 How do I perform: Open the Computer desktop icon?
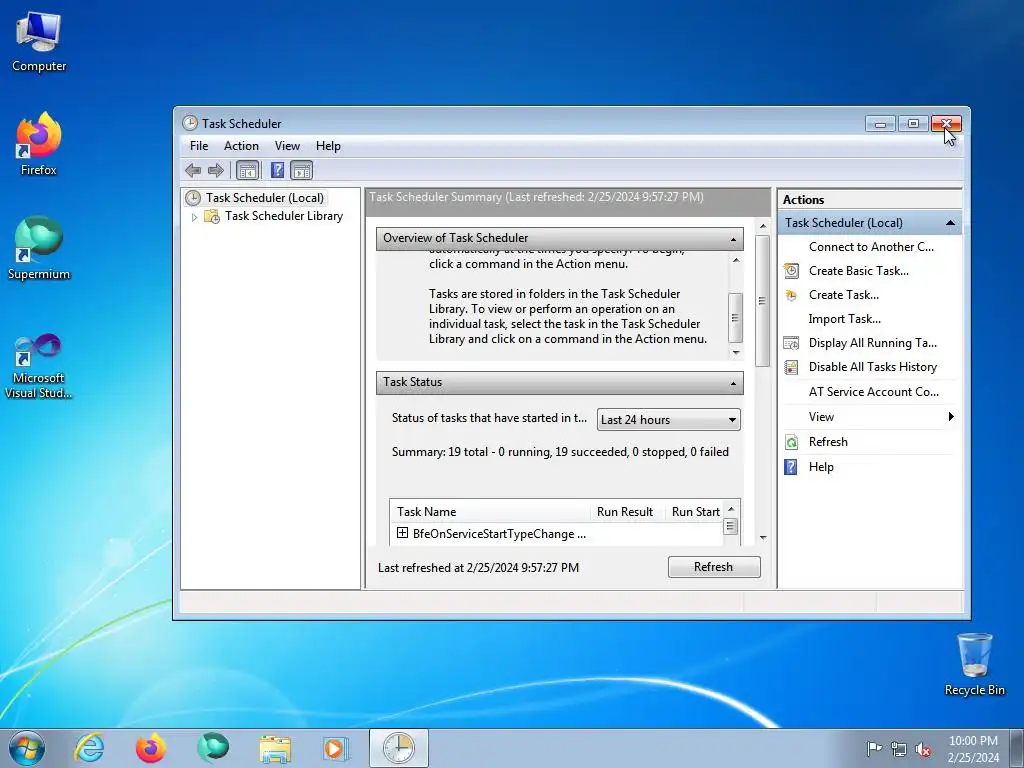click(39, 42)
